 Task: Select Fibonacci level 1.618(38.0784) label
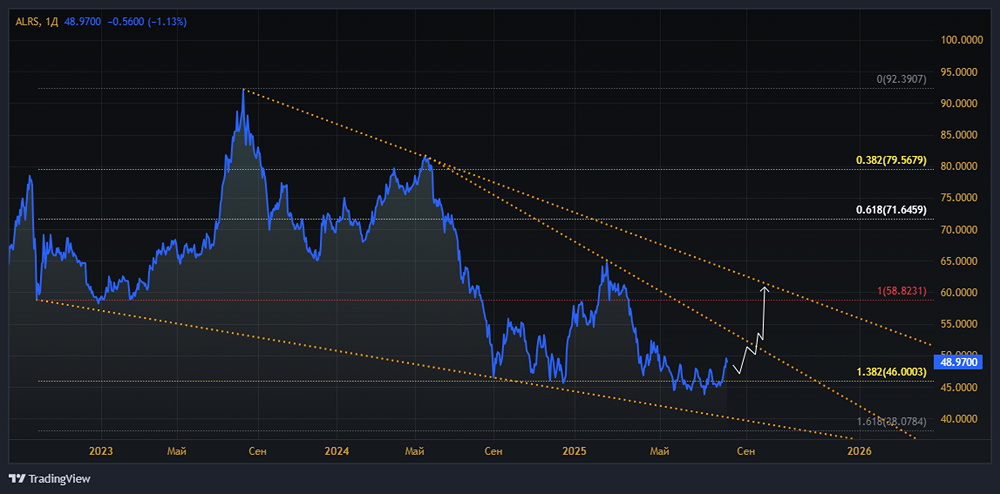pyautogui.click(x=892, y=421)
